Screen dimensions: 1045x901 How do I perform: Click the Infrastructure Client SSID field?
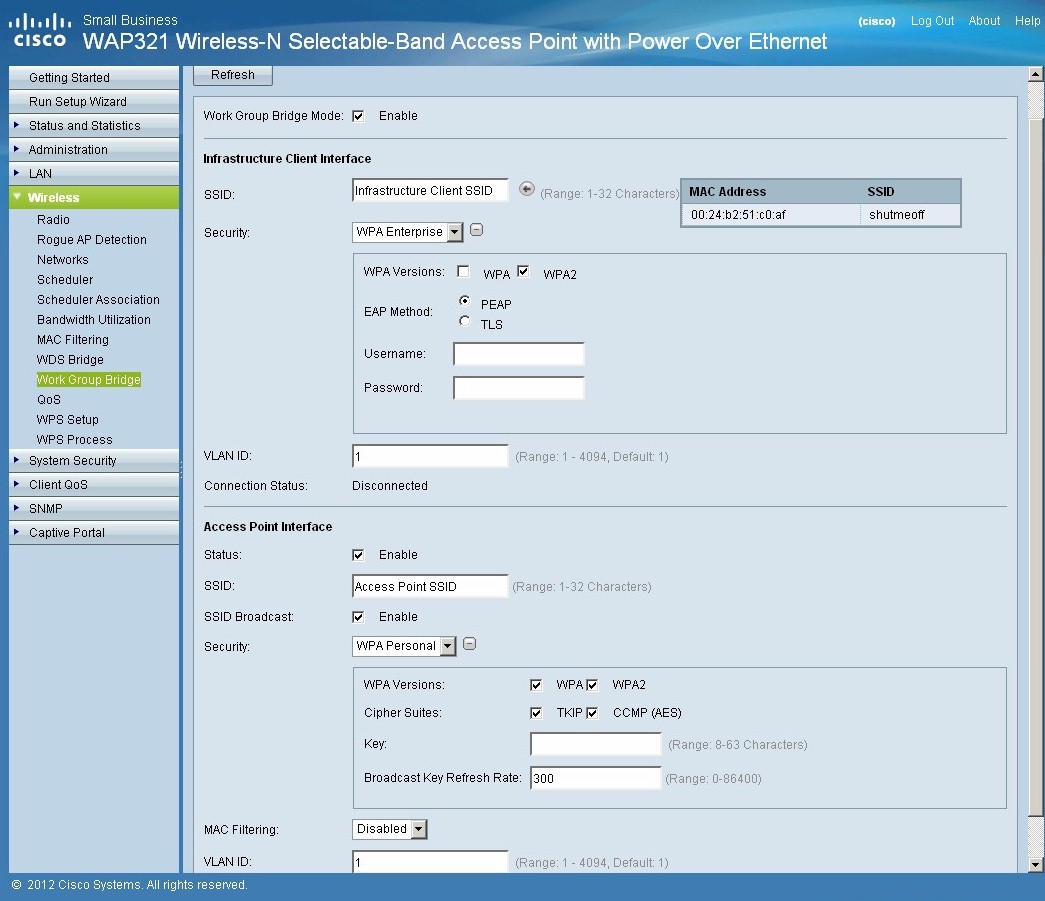pos(430,191)
